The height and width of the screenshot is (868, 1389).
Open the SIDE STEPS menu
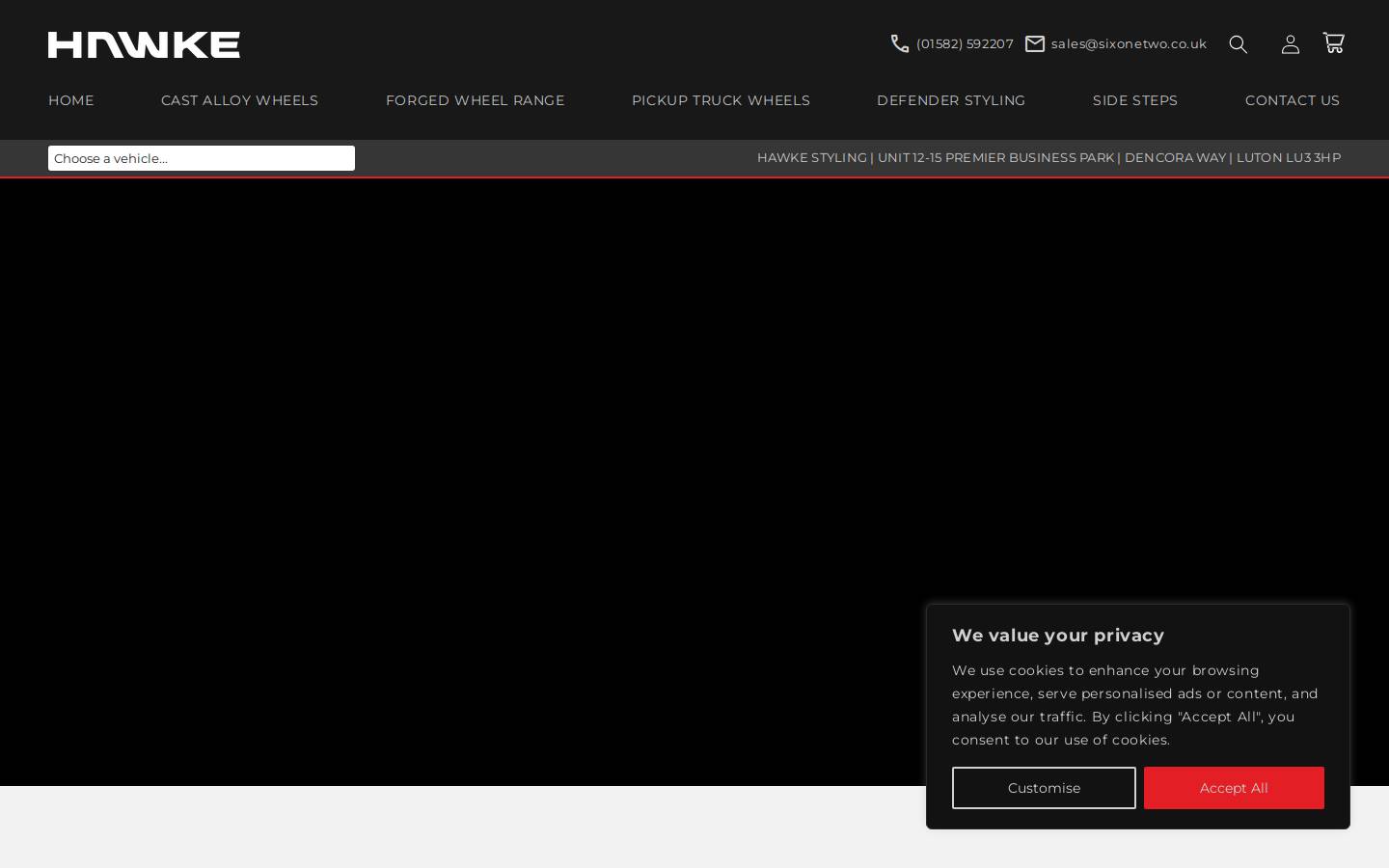click(x=1135, y=100)
